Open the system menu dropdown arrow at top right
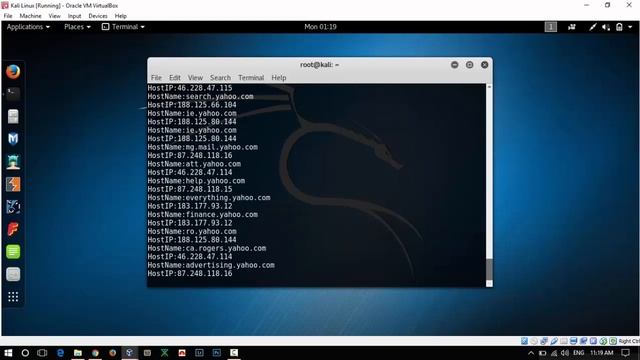Screen dimensions: 640x360 point(630,27)
